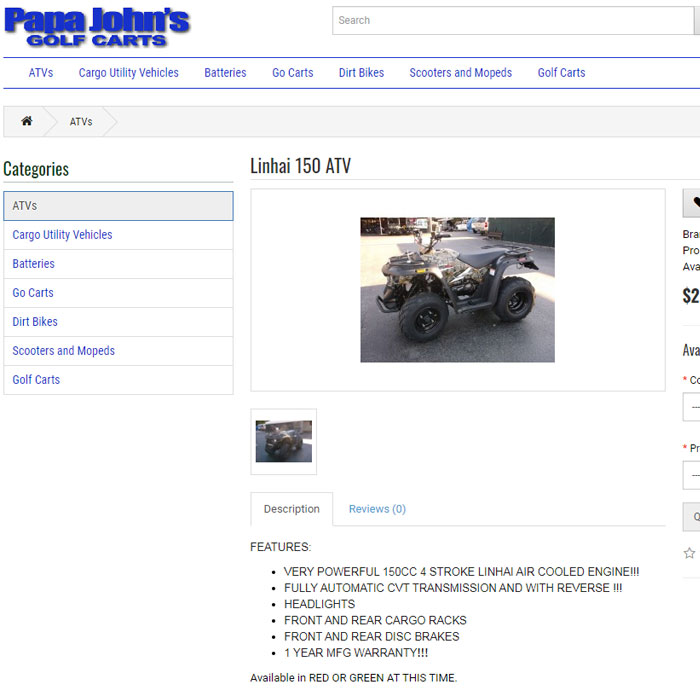Viewport: 700px width, 700px height.
Task: Click the heart wishlist button
Action: (x=693, y=203)
